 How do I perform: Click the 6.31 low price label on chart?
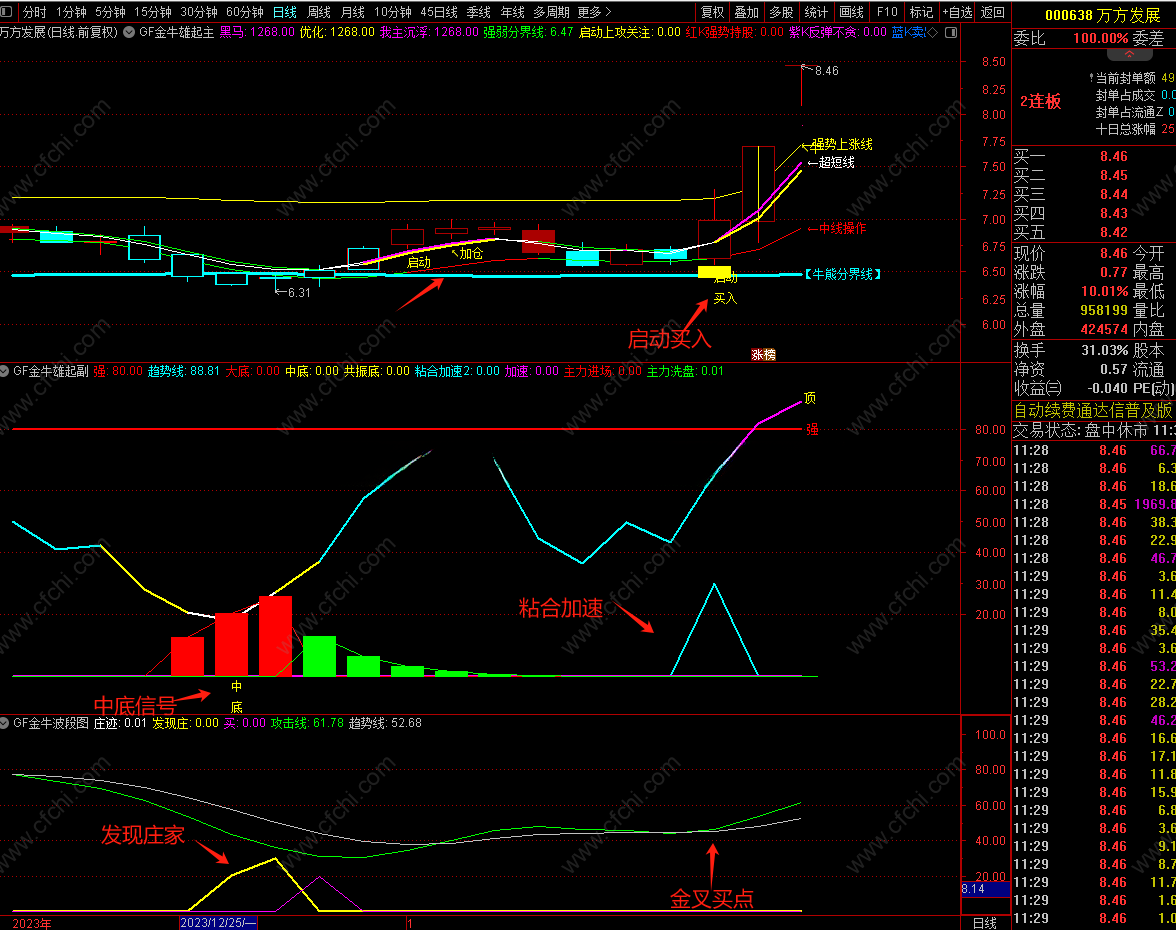tap(299, 292)
